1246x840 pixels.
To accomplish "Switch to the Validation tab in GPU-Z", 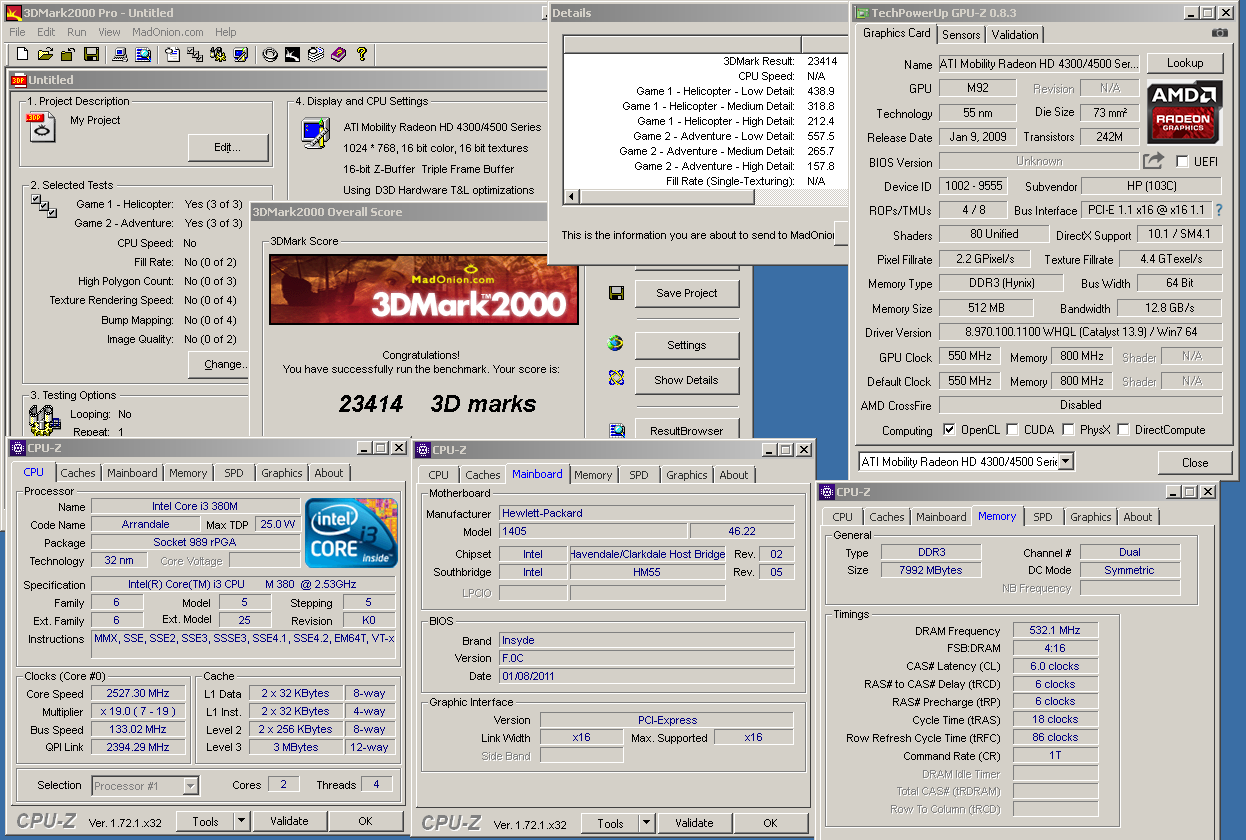I will [1015, 34].
